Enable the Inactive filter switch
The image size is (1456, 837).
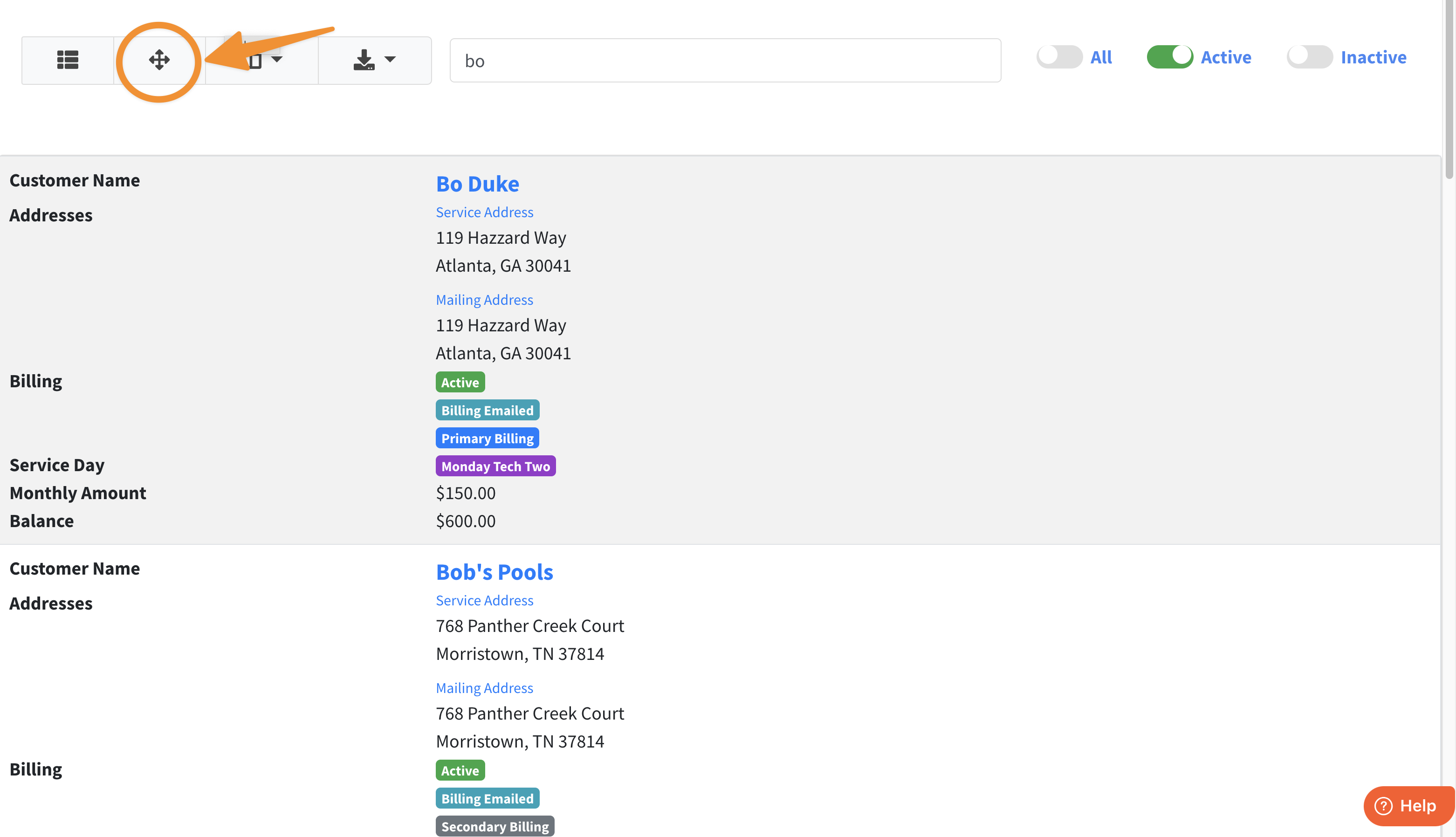tap(1309, 57)
